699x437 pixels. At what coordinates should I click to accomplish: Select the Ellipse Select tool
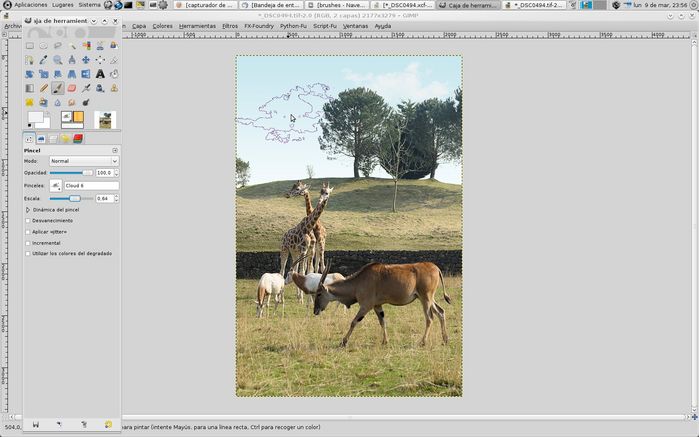click(43, 45)
